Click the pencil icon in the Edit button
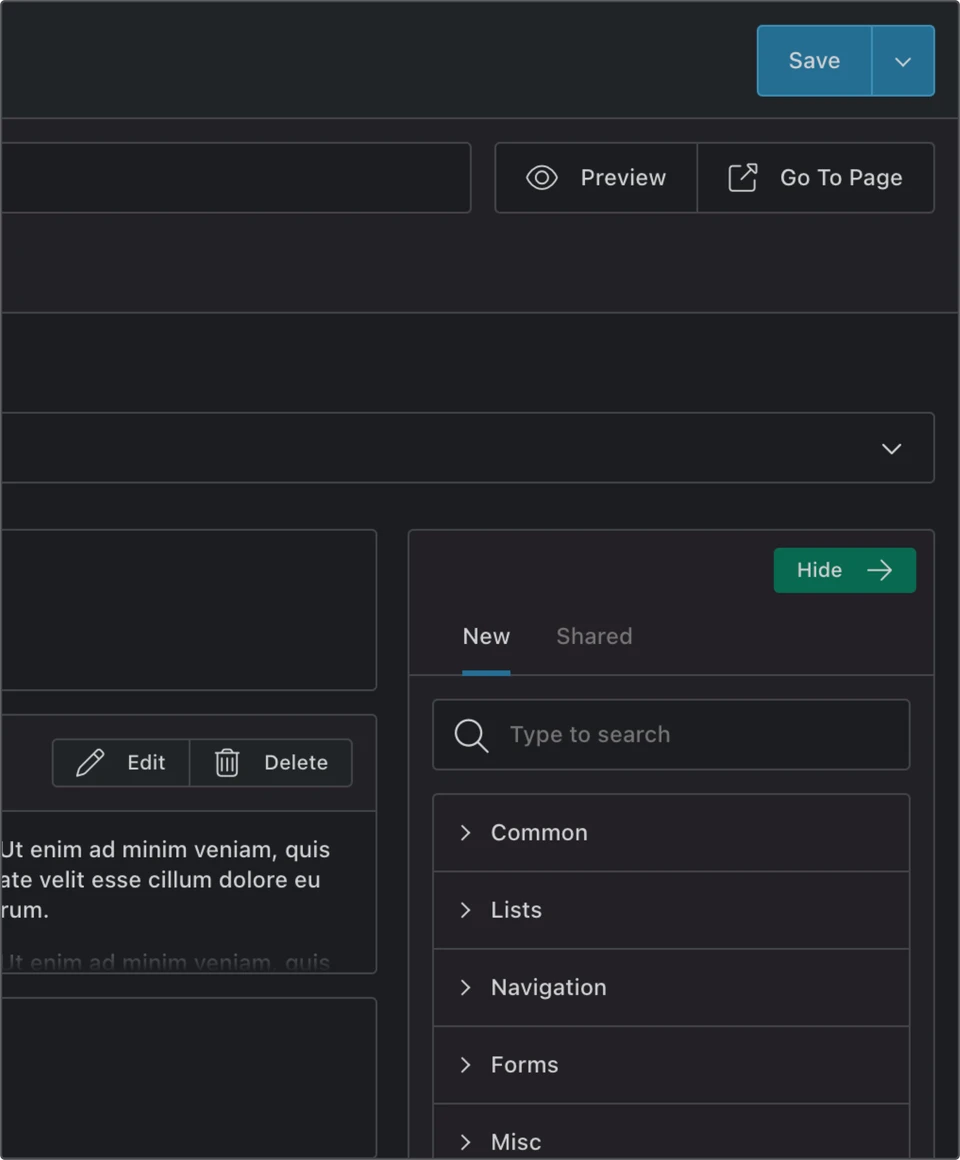 [90, 763]
